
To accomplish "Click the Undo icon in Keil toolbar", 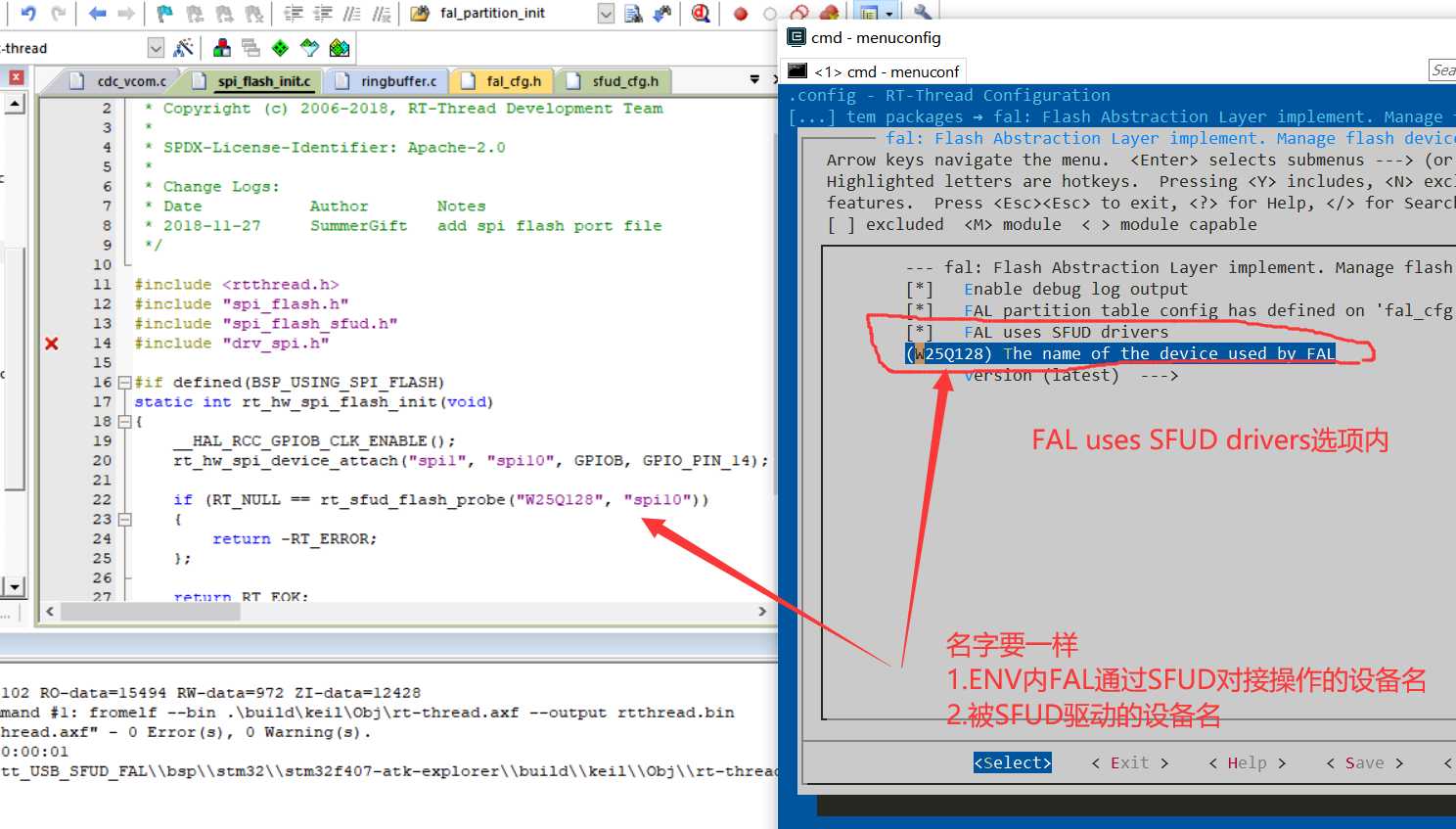I will point(28,13).
